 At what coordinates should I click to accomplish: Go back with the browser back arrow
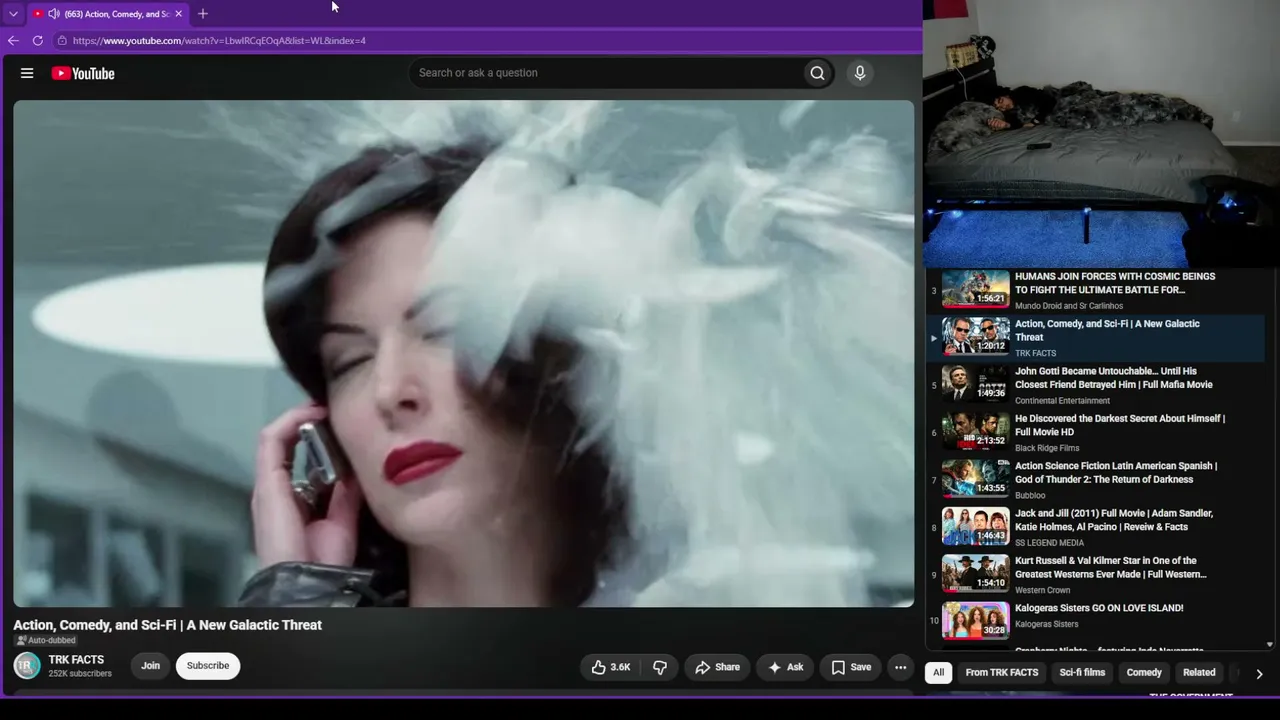(x=13, y=41)
